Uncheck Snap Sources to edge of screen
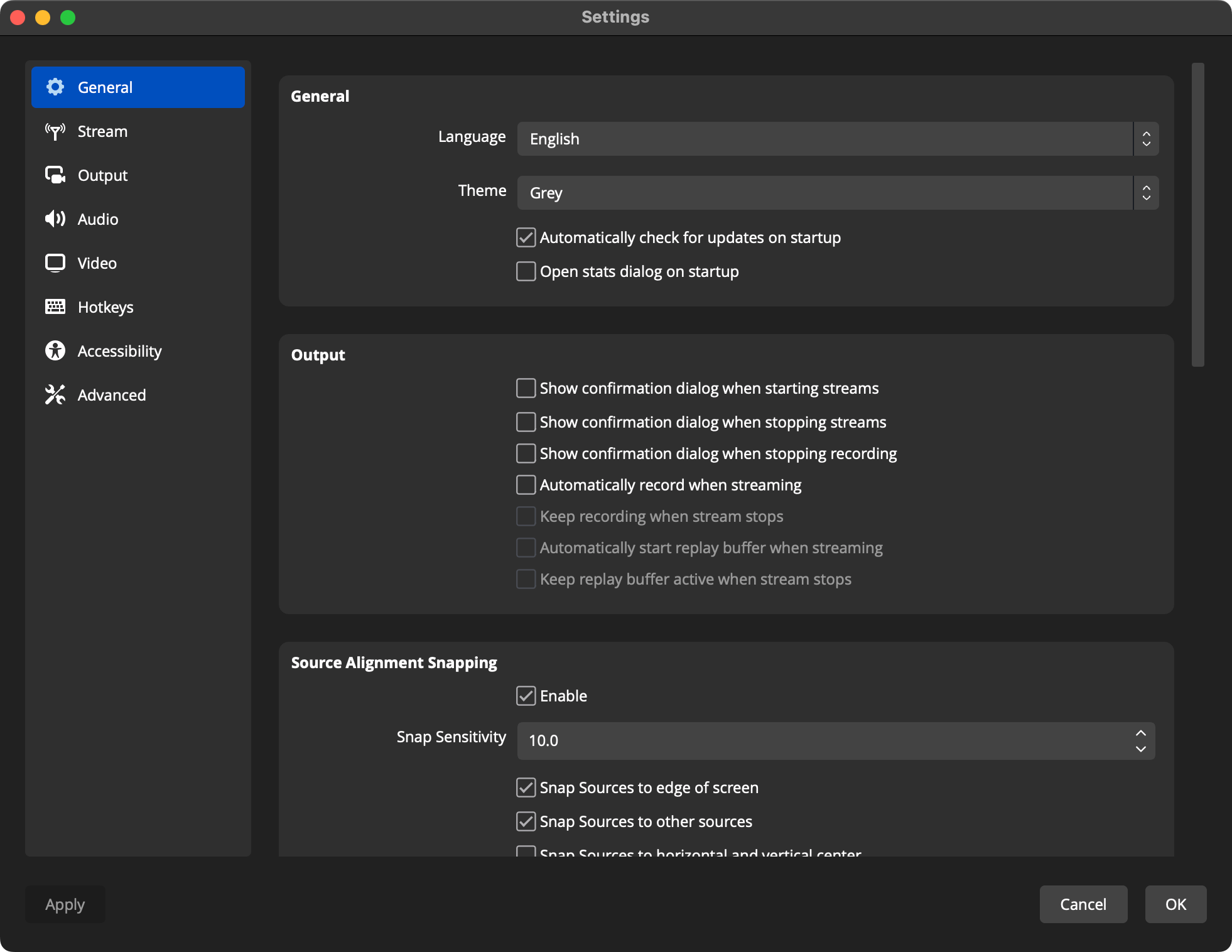Image resolution: width=1232 pixels, height=952 pixels. [x=526, y=787]
